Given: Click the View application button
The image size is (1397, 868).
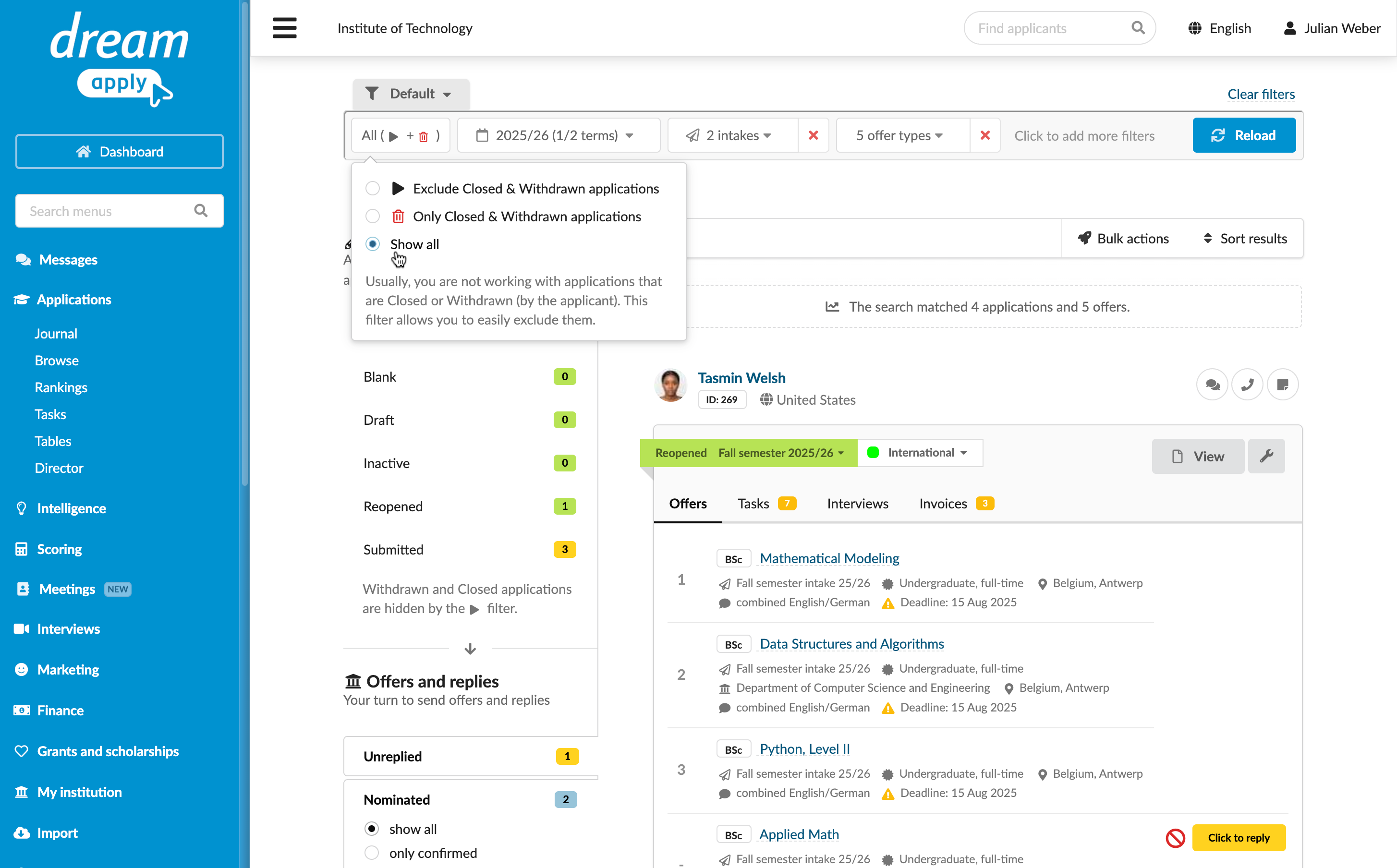Looking at the screenshot, I should pos(1198,457).
